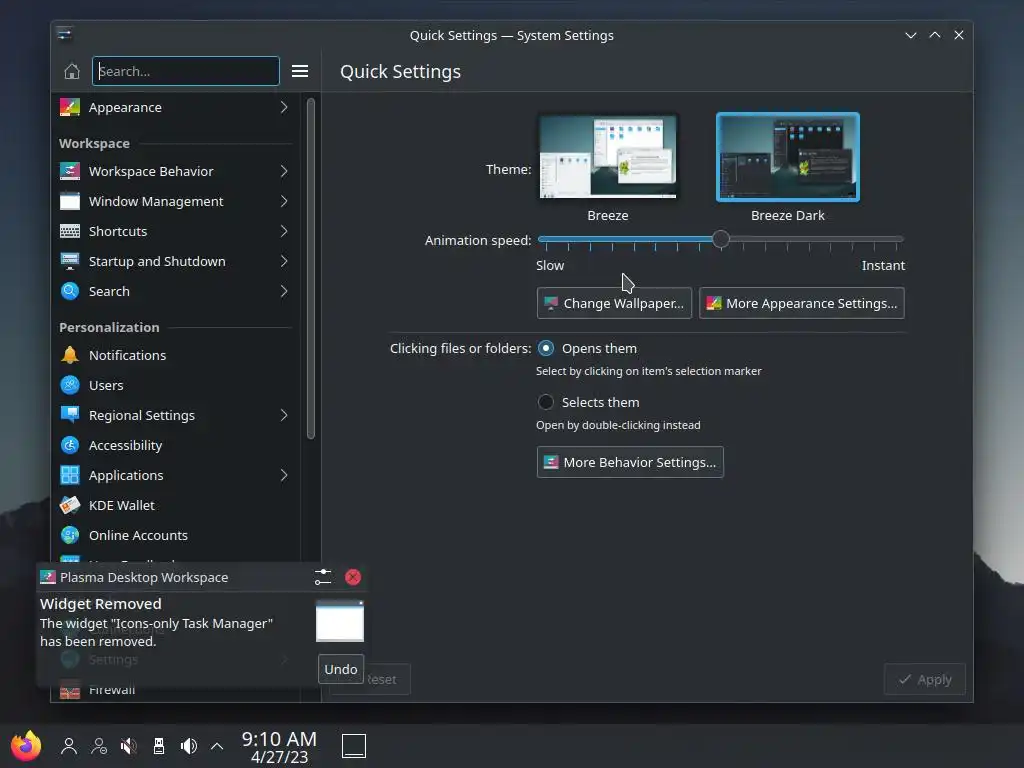This screenshot has width=1024, height=768.
Task: Dismiss the Widget Removed notification
Action: 353,577
